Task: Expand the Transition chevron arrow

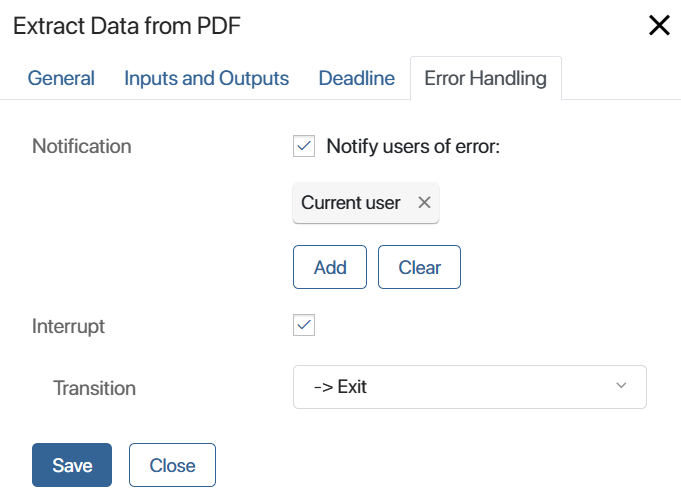Action: pos(621,386)
